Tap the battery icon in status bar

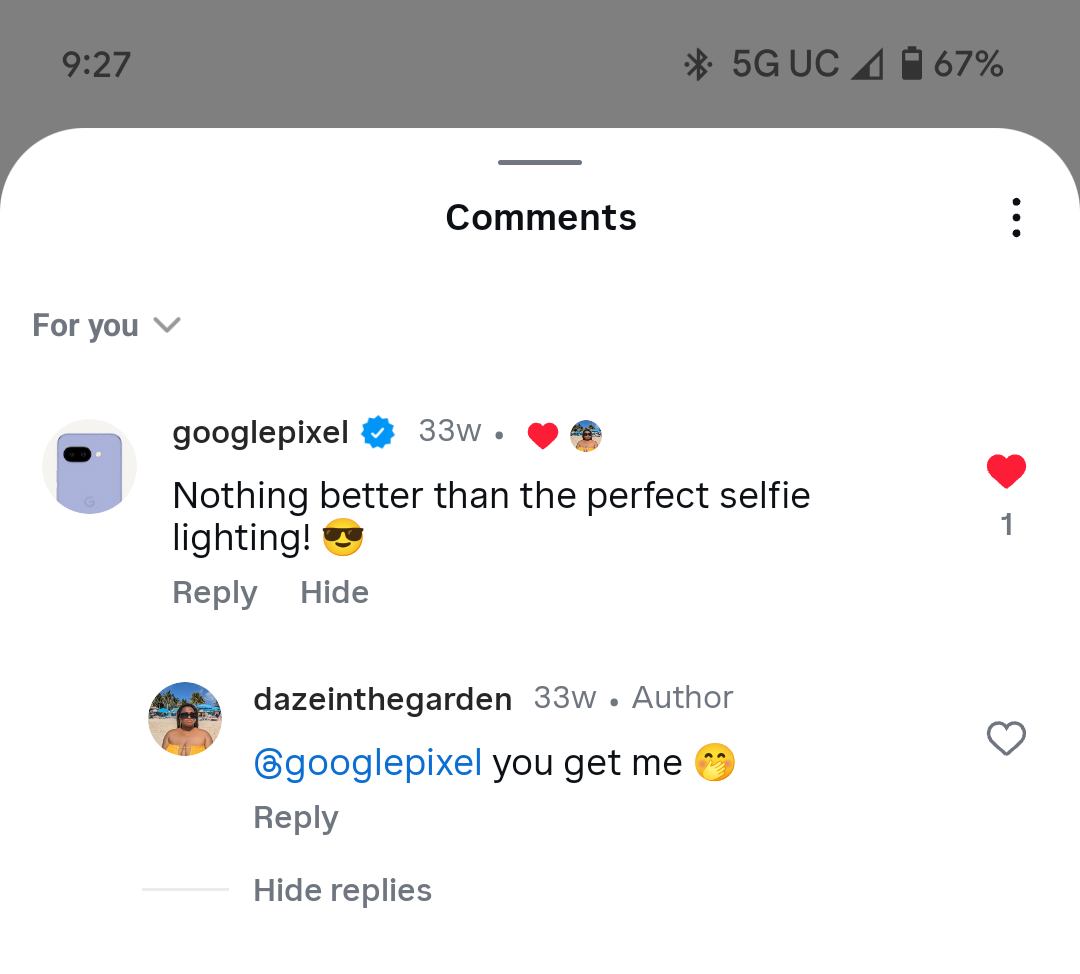911,65
